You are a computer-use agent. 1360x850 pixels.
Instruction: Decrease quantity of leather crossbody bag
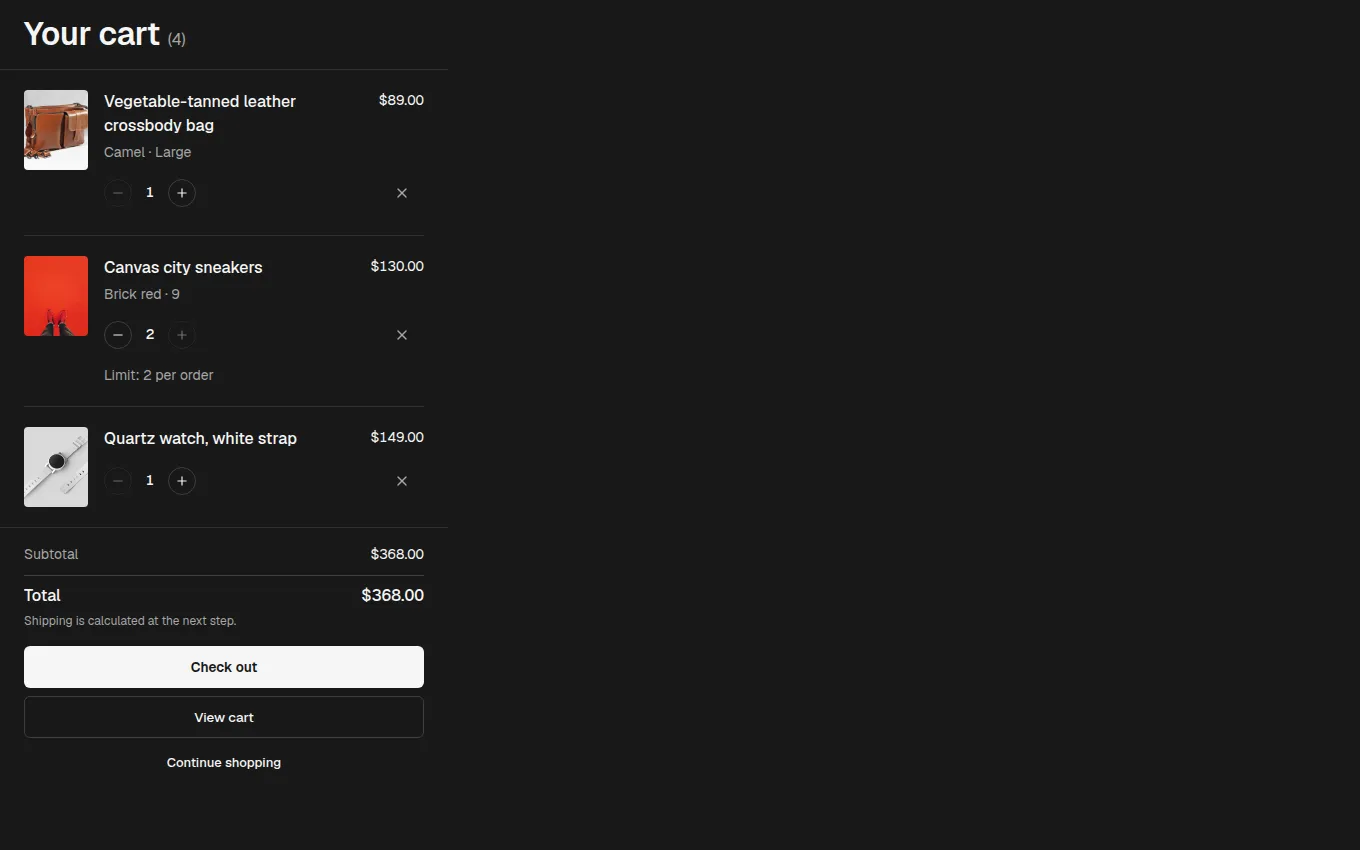coord(118,193)
